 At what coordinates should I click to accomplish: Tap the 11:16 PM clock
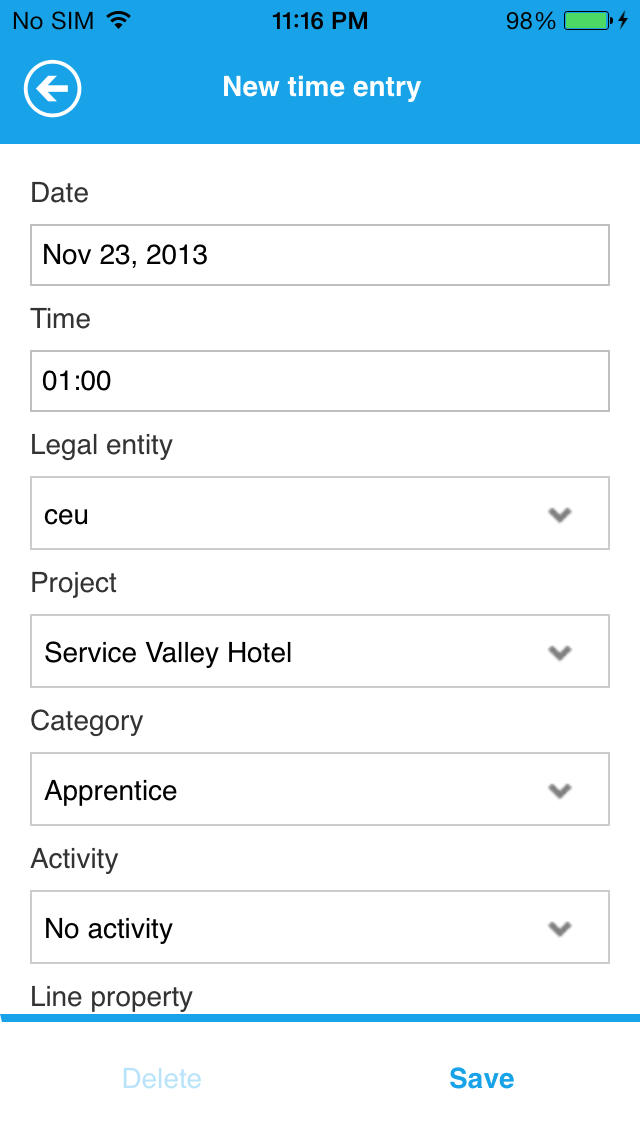click(x=320, y=21)
